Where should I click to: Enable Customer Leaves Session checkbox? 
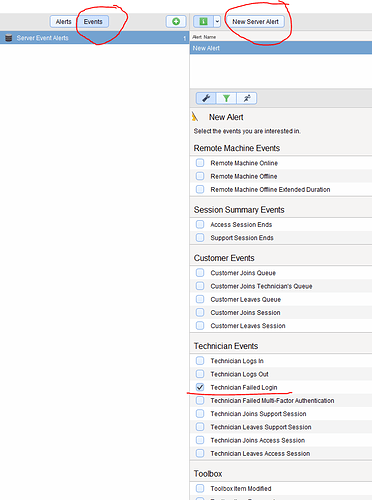(x=200, y=326)
